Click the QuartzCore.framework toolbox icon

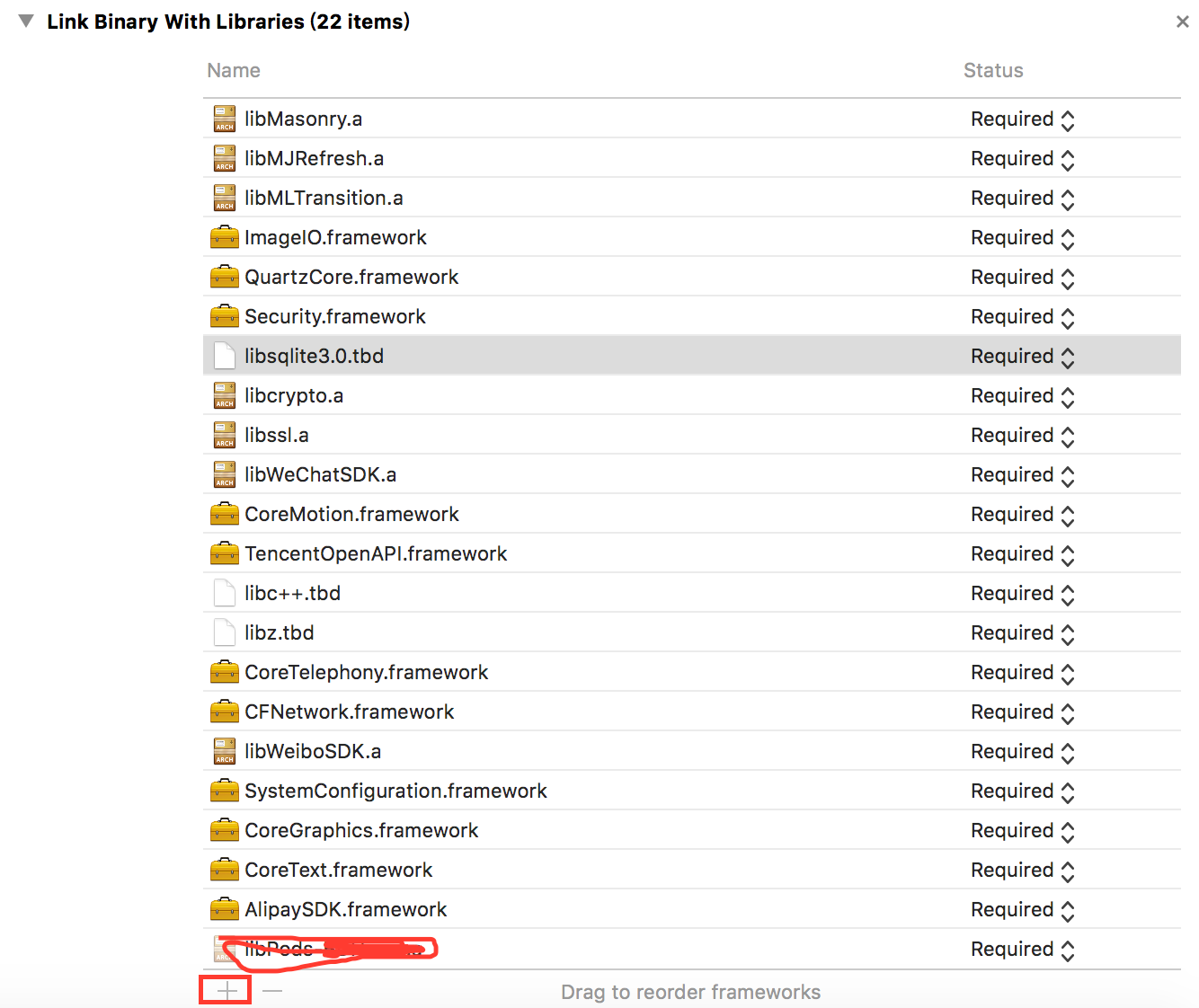point(225,277)
